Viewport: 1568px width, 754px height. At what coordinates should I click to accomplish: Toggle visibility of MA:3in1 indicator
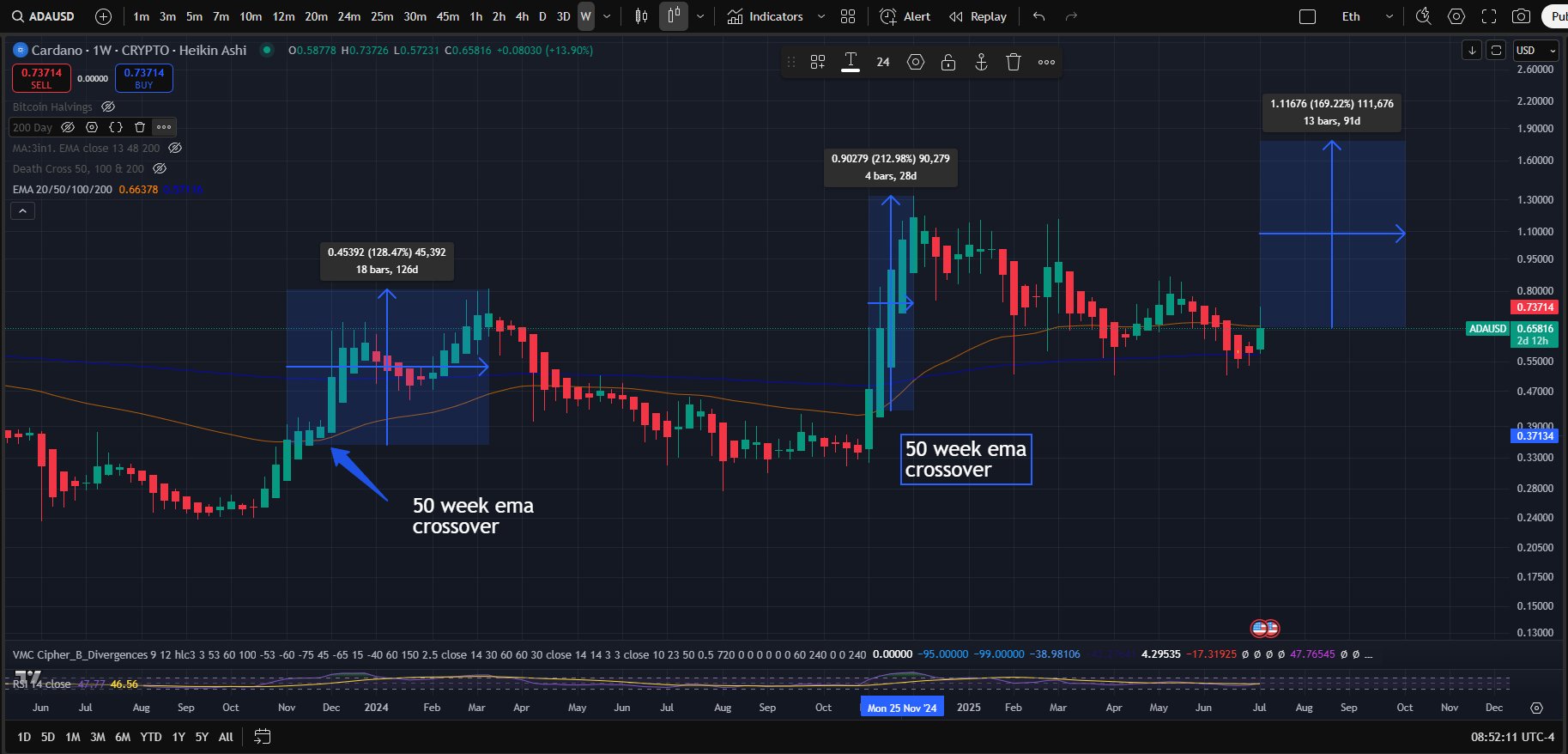coord(175,149)
